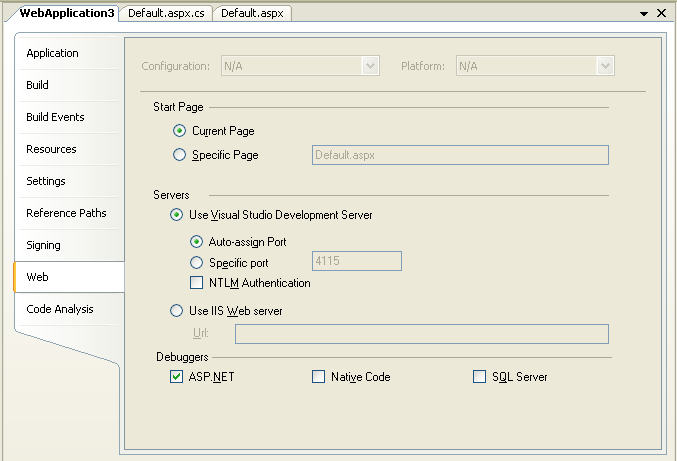Image resolution: width=677 pixels, height=461 pixels.
Task: Open the Platform dropdown
Action: pos(535,66)
